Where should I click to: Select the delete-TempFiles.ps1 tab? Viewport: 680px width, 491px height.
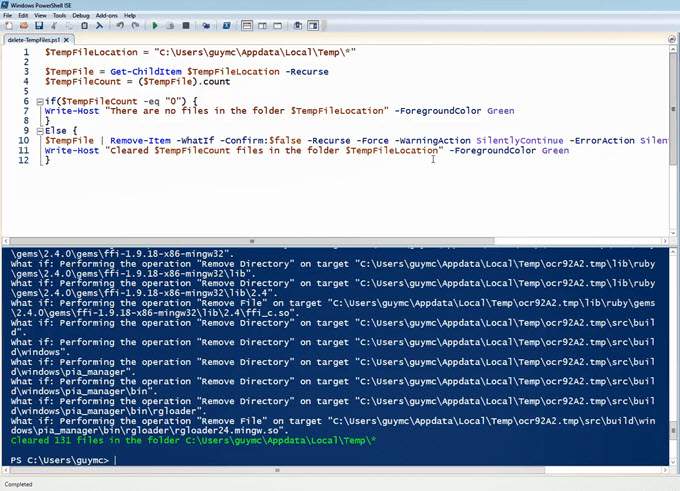click(34, 40)
